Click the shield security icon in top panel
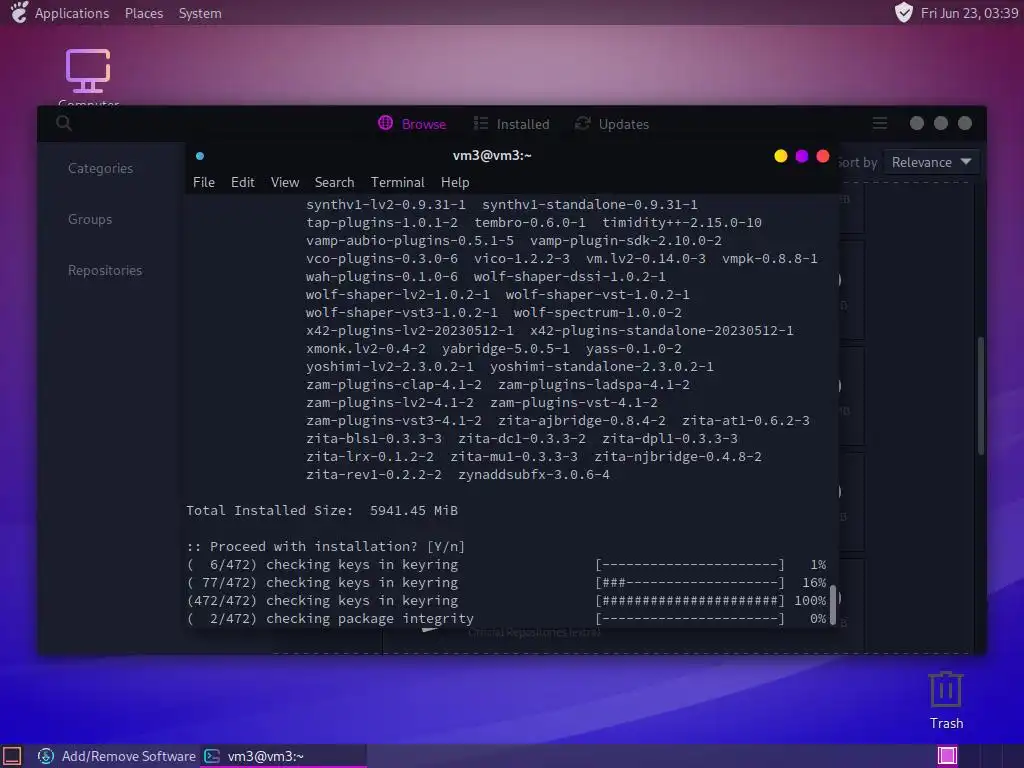 903,12
